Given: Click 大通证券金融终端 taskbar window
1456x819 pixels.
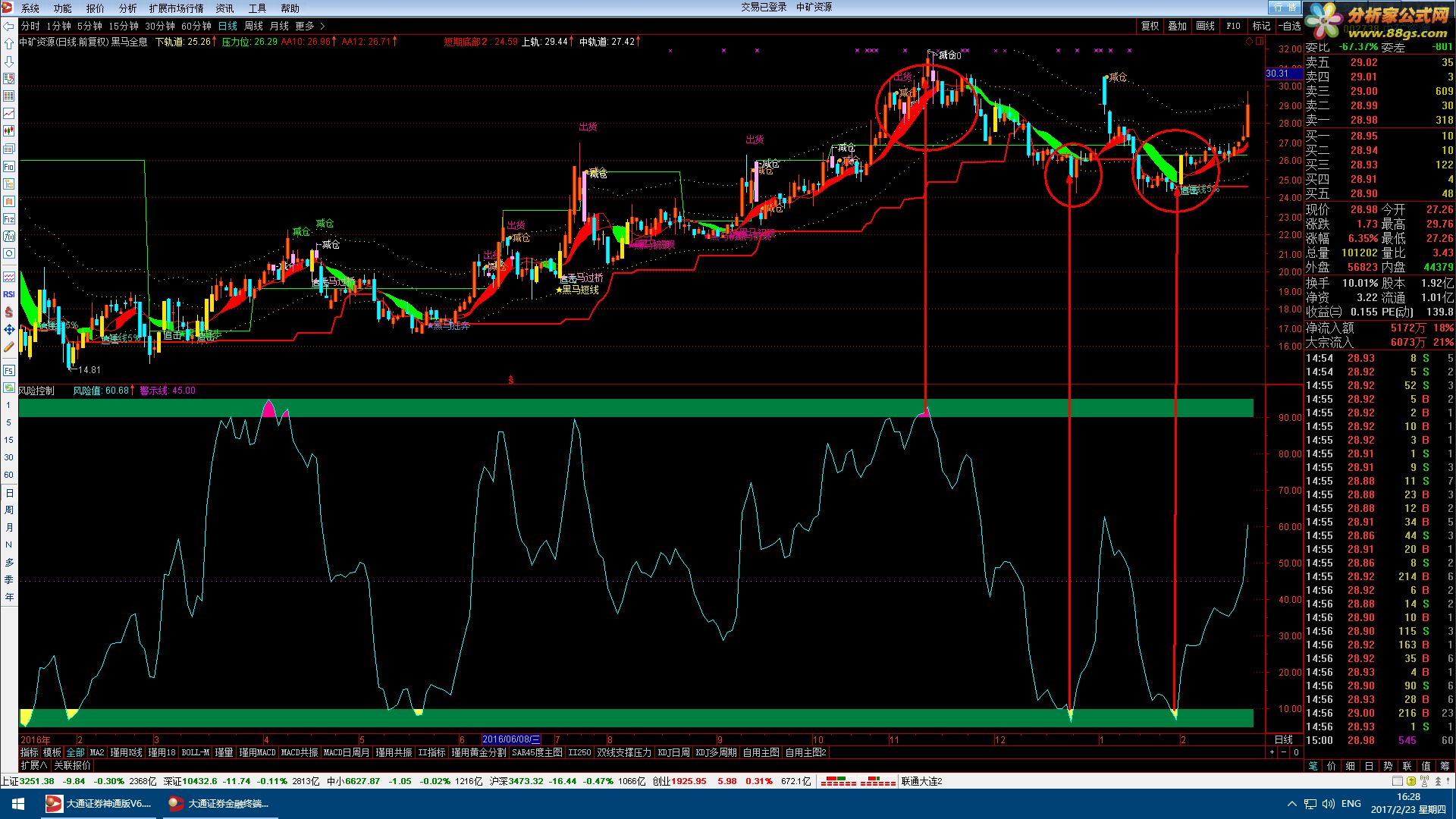Looking at the screenshot, I should point(220,804).
